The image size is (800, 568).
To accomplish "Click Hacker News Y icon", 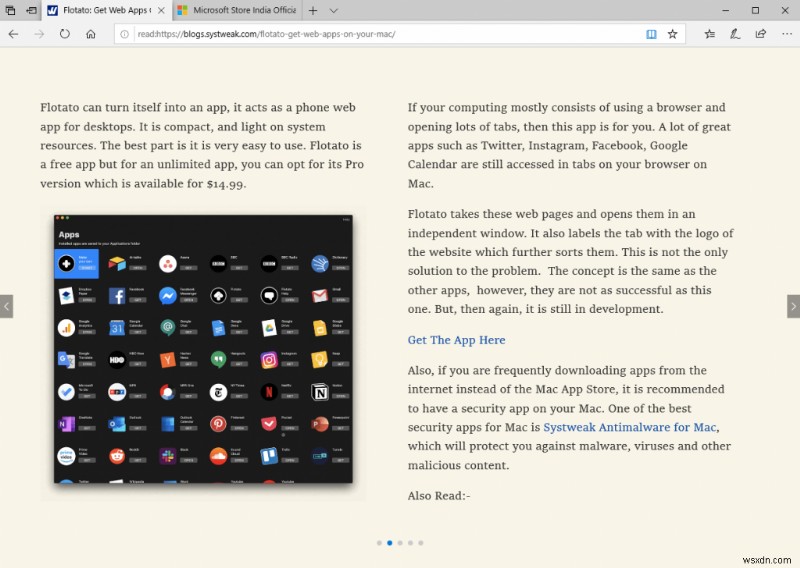I will [167, 360].
